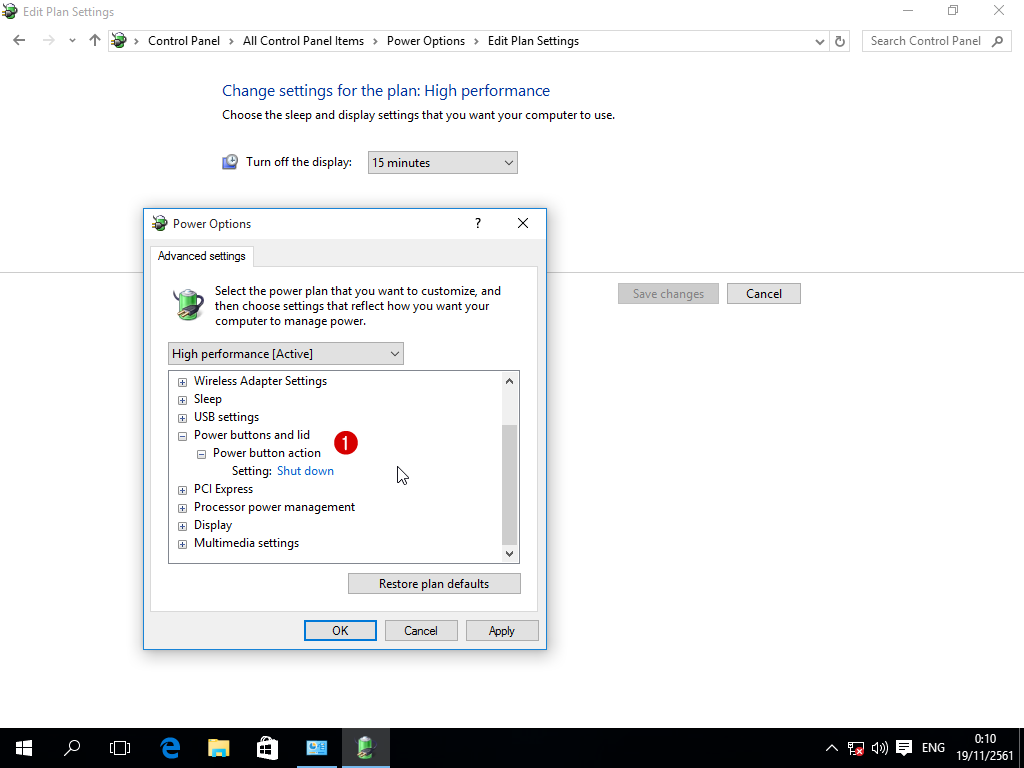
Task: Open Microsoft Edge from the taskbar
Action: (170, 747)
